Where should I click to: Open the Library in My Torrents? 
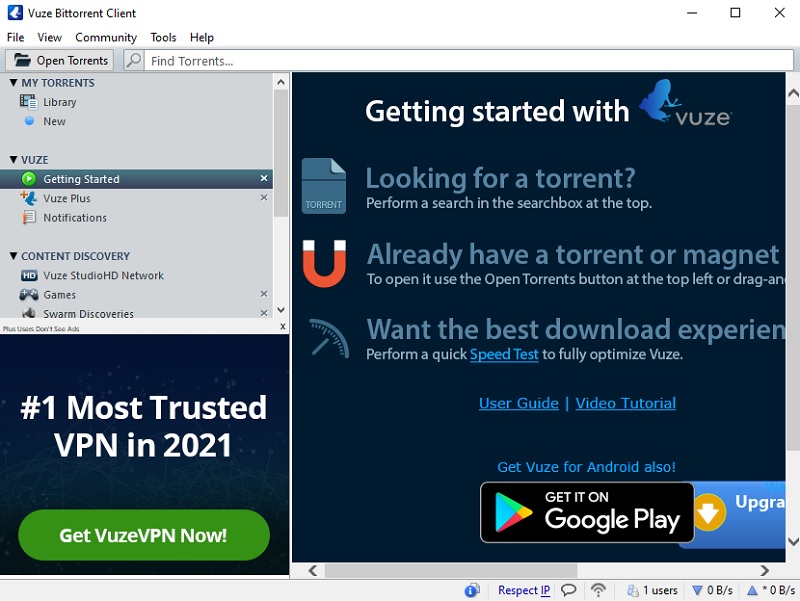click(59, 102)
